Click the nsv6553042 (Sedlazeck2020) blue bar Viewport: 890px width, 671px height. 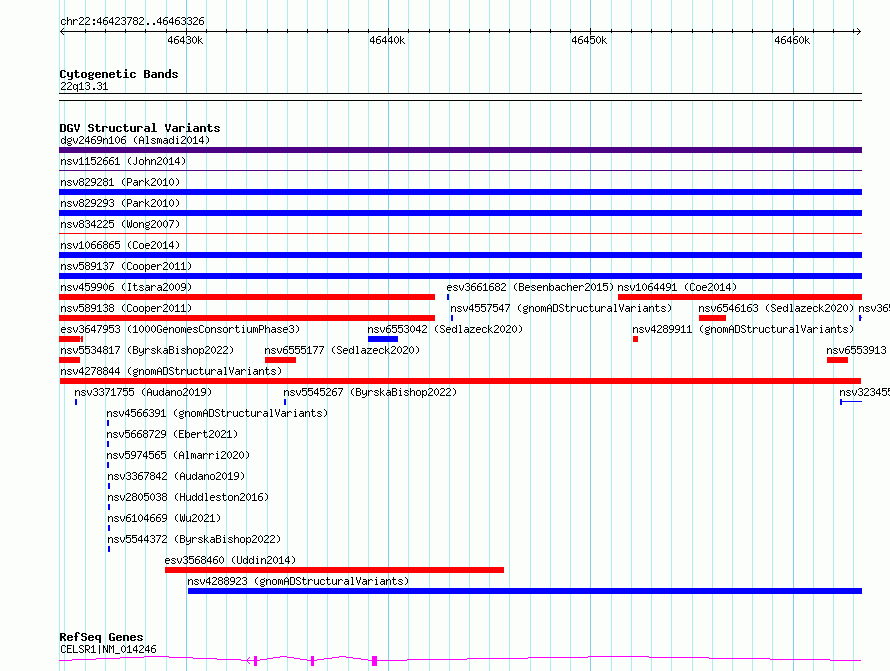[x=383, y=339]
